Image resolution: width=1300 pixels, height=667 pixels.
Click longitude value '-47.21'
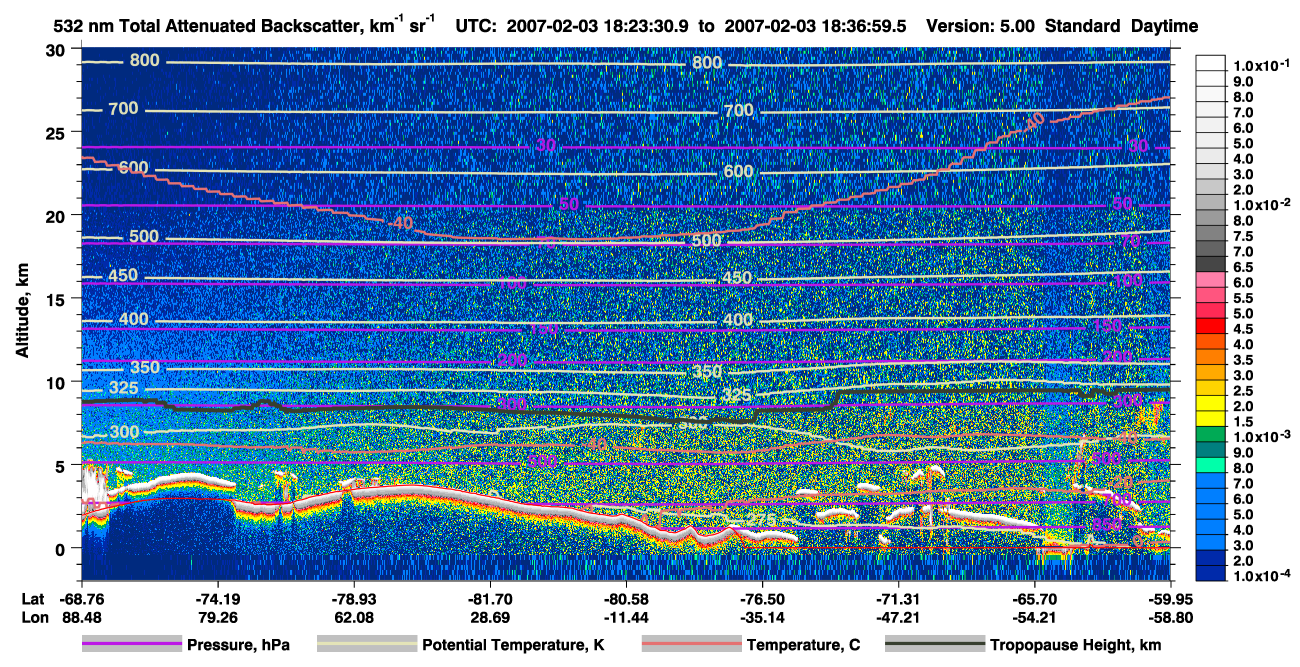tap(898, 617)
